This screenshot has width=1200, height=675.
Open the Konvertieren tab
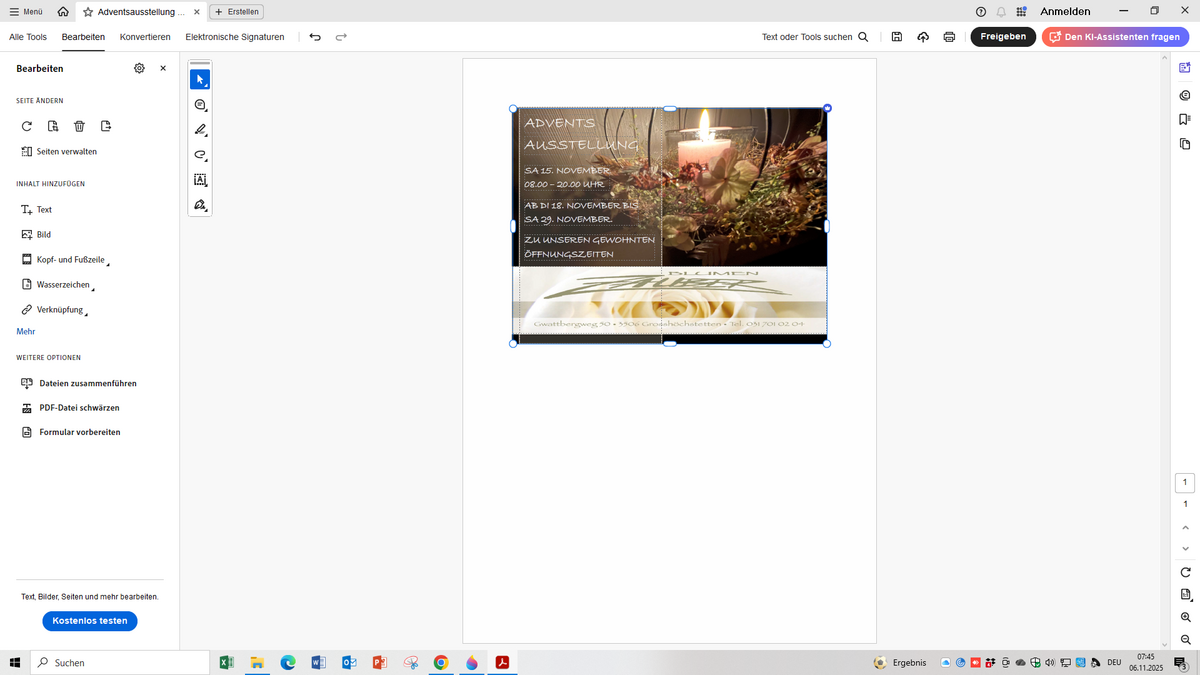click(x=145, y=37)
